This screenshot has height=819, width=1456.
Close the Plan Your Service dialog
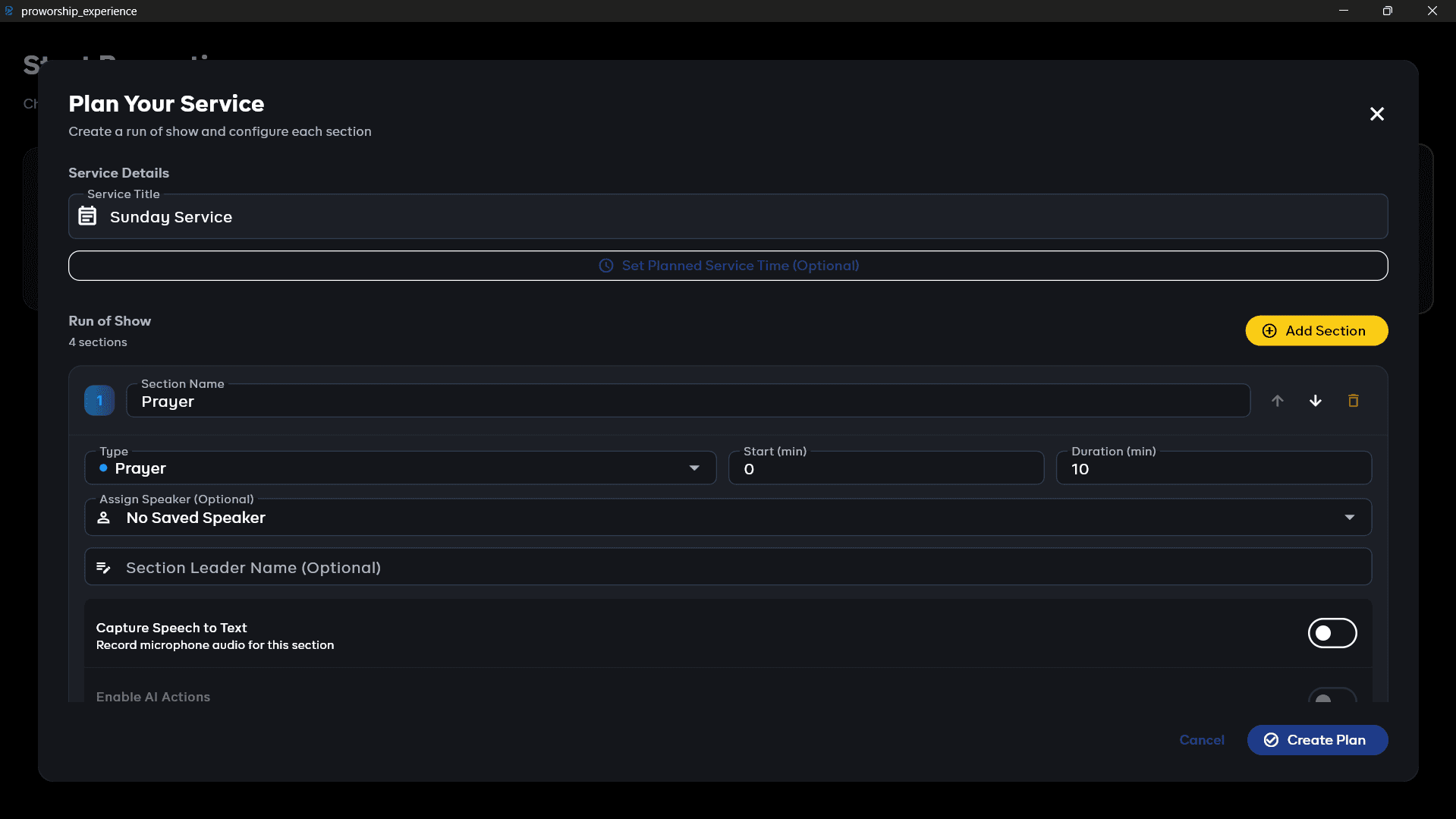click(1376, 114)
